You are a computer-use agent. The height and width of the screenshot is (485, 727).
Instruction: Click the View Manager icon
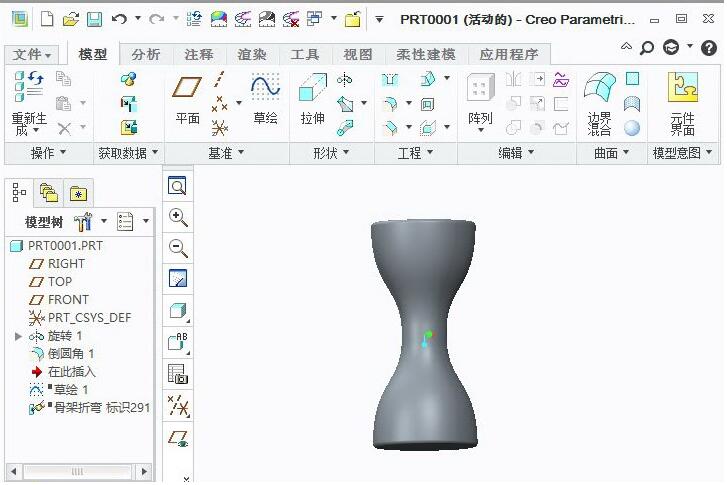point(178,374)
